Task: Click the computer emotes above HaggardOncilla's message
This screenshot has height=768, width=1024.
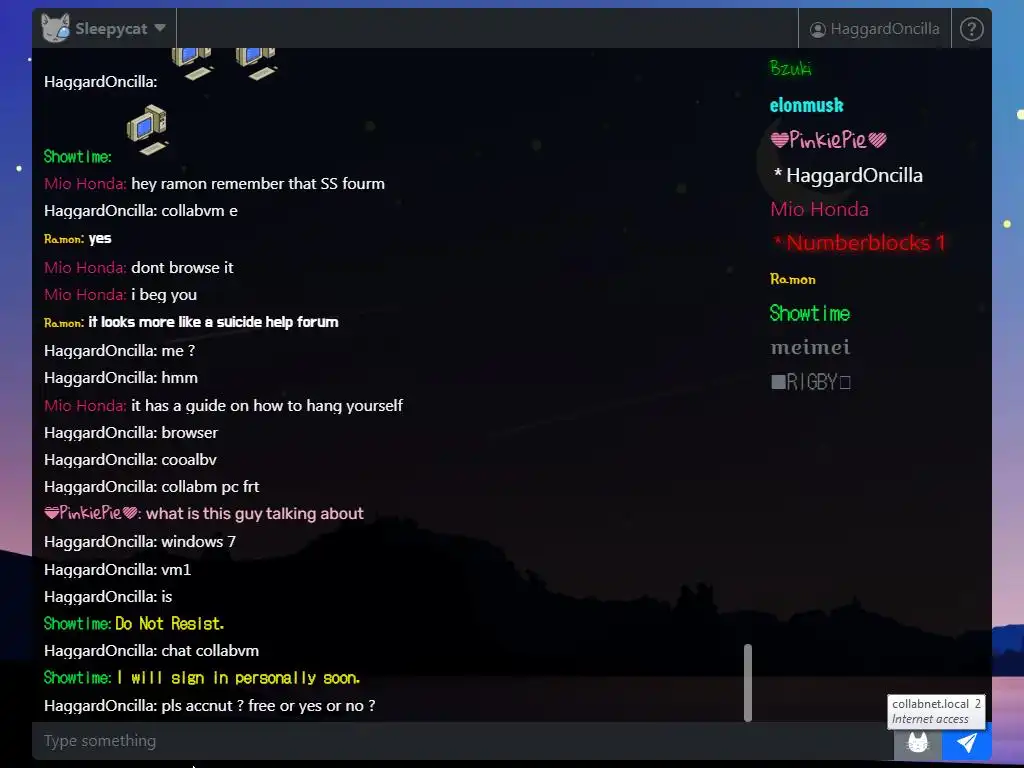Action: pyautogui.click(x=224, y=64)
